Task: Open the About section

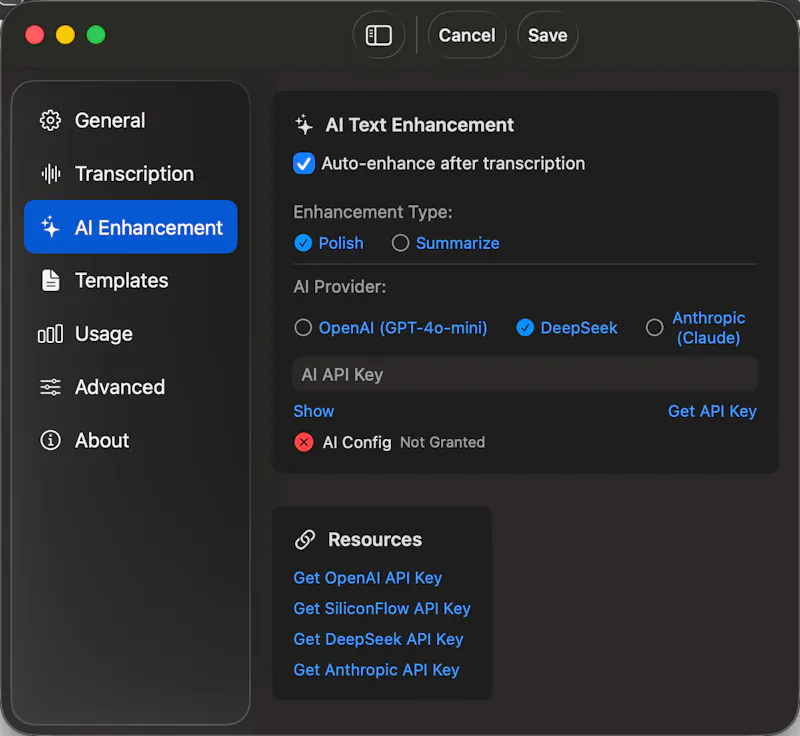Action: click(131, 440)
